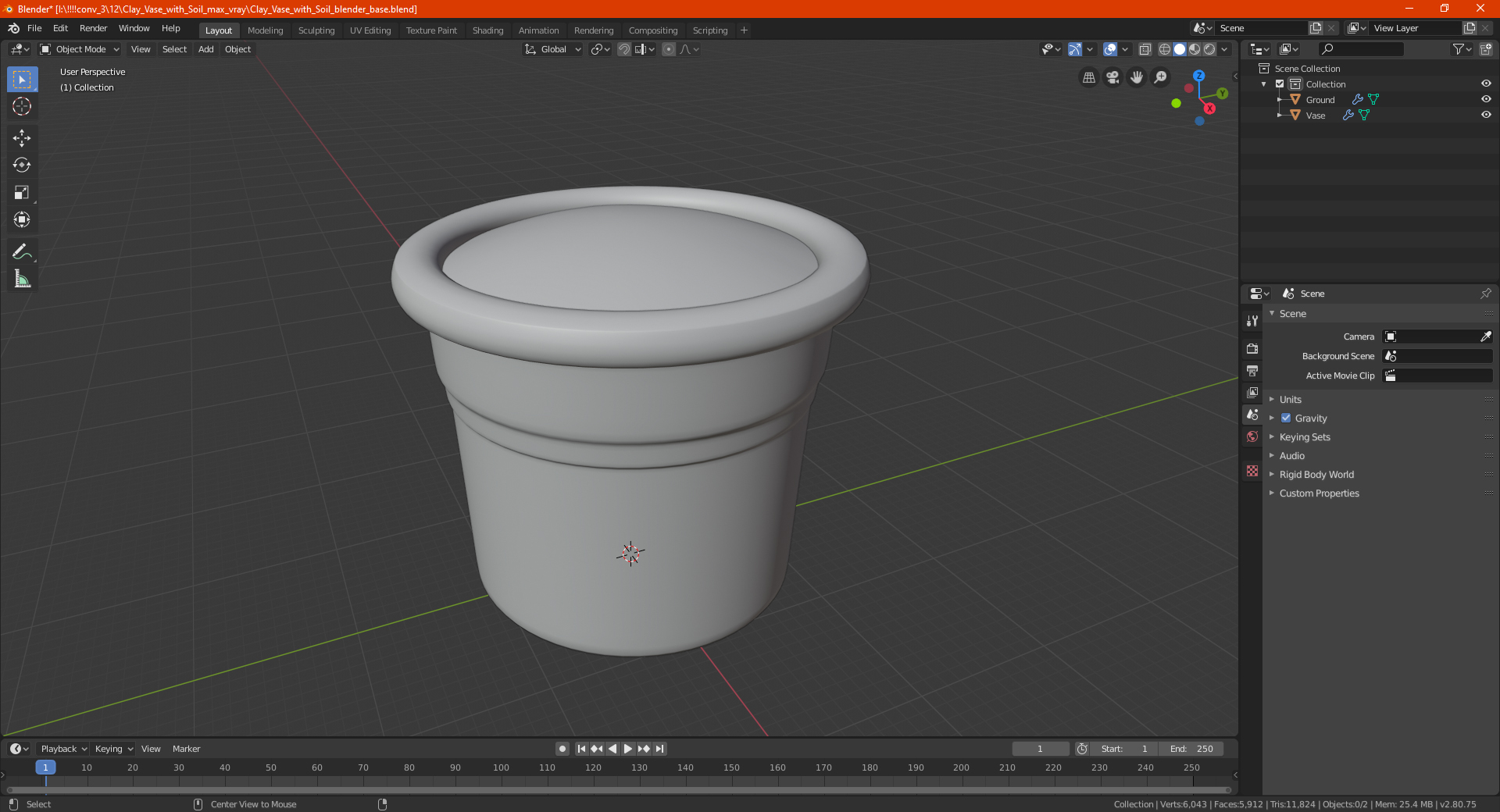Expand the Rigid Body World panel
The width and height of the screenshot is (1500, 812).
[1316, 474]
